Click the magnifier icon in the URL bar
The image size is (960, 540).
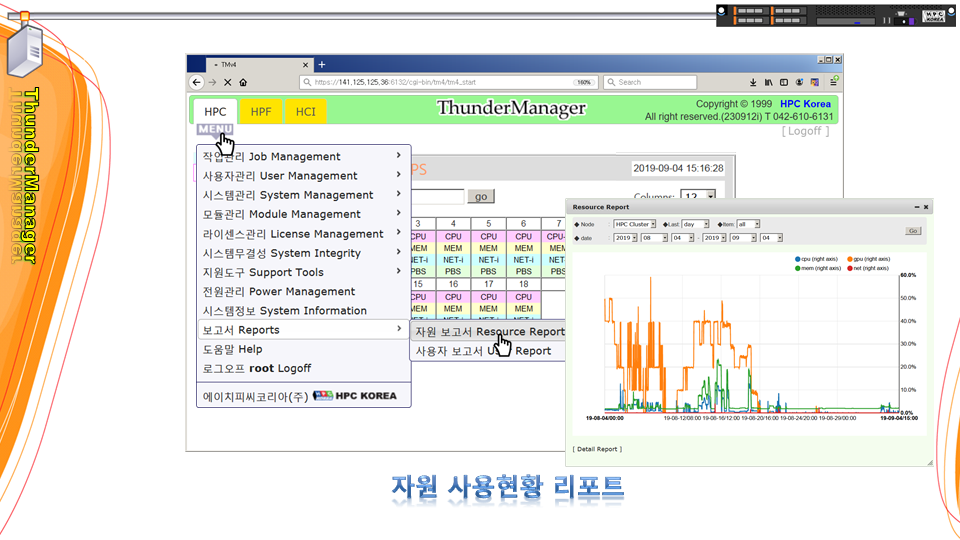point(307,82)
